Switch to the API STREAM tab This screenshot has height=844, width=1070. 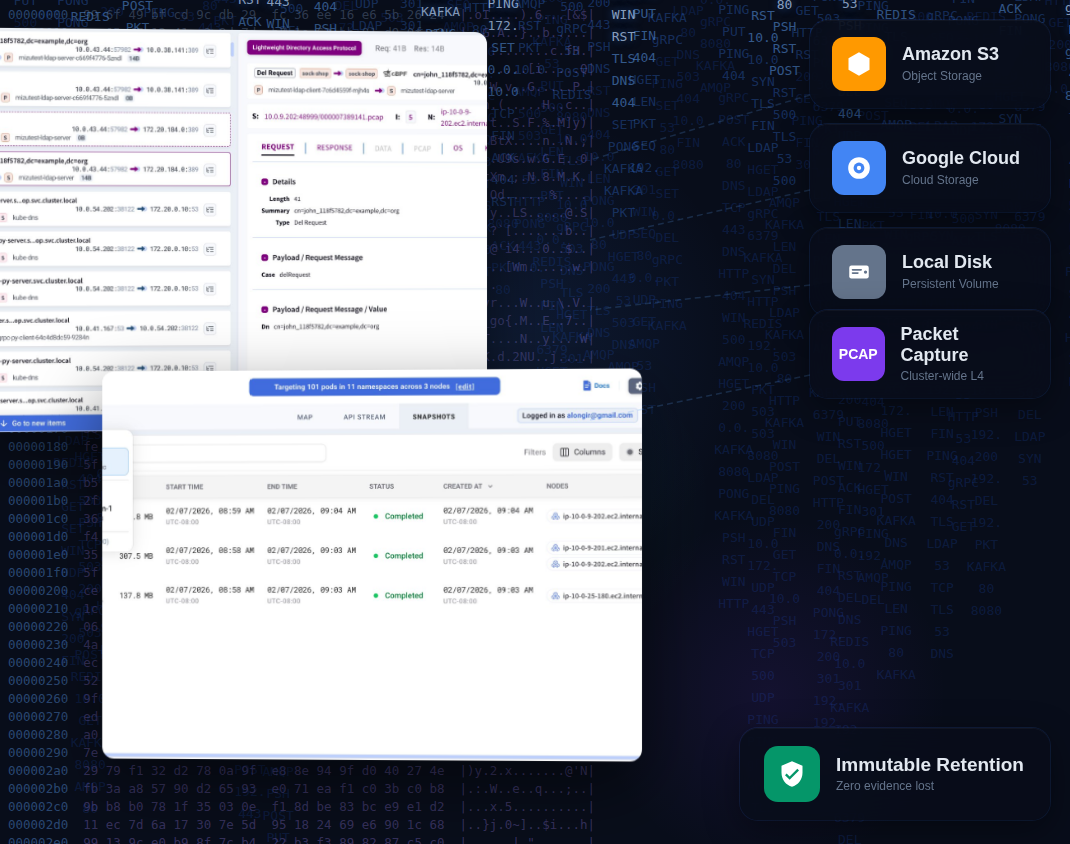pyautogui.click(x=364, y=417)
